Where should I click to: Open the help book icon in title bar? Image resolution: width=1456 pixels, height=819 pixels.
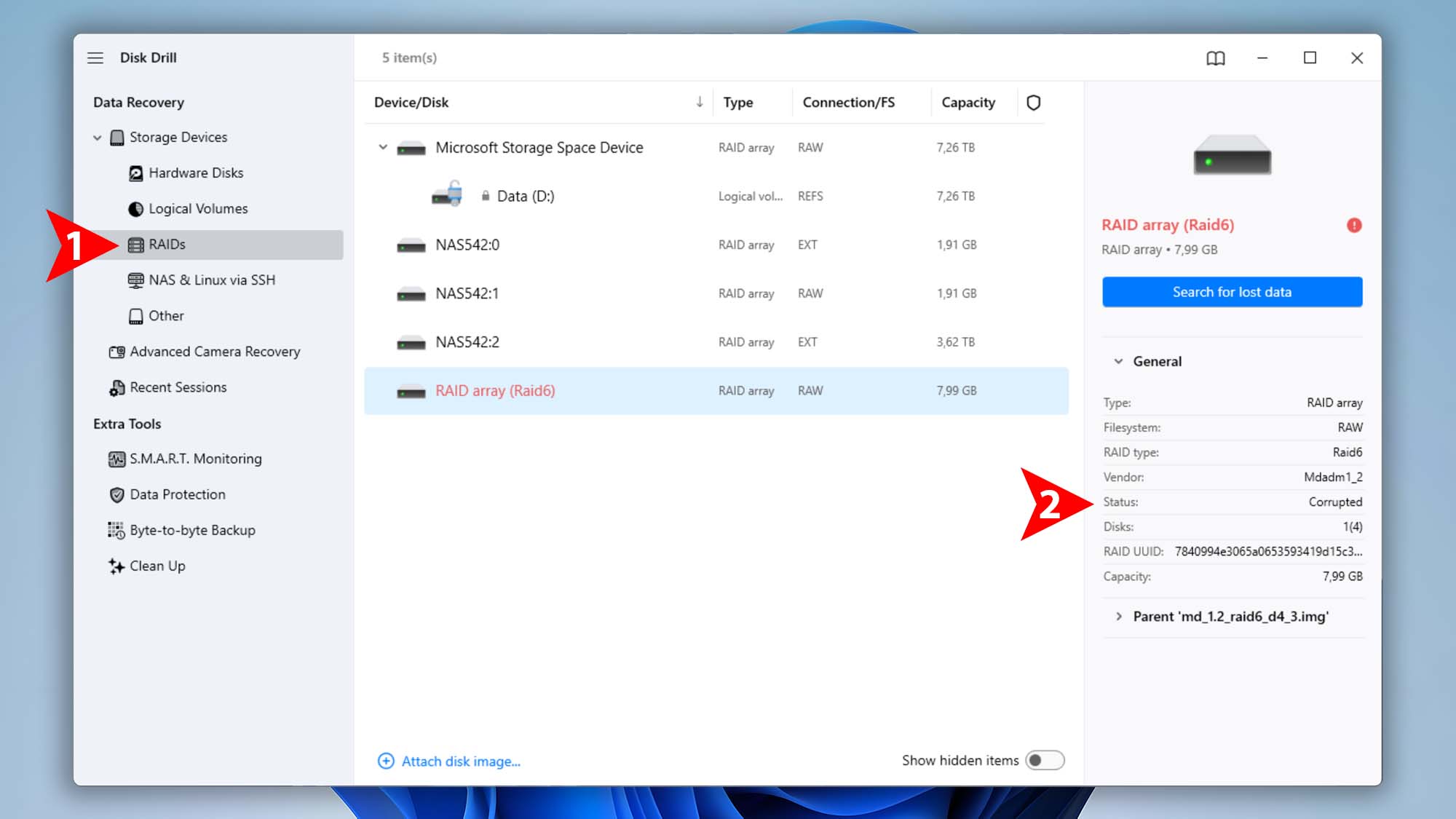[1216, 58]
